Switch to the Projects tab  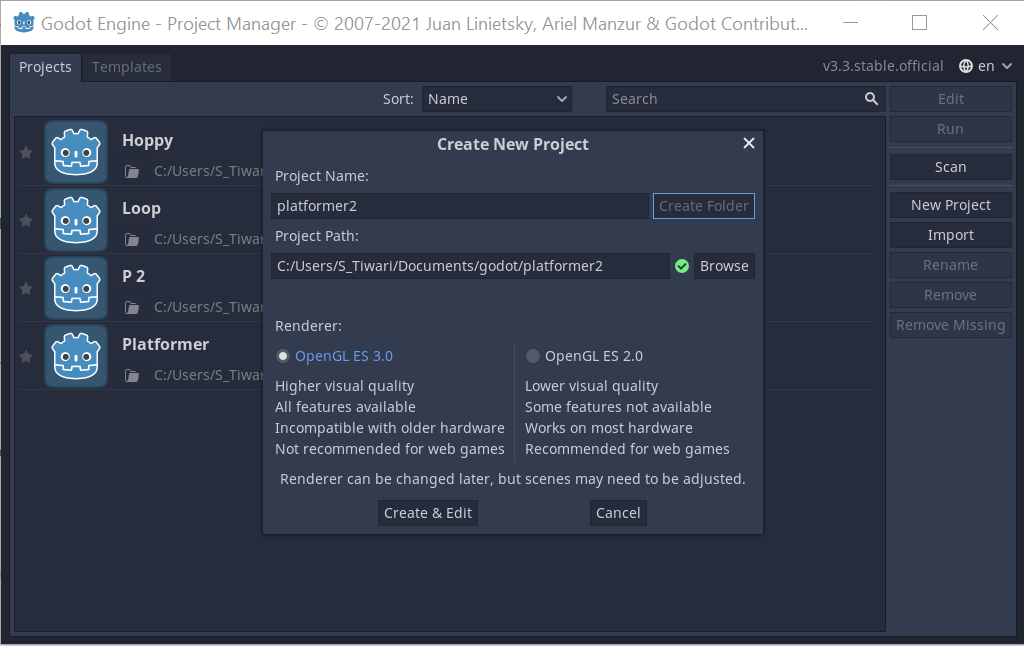[x=45, y=67]
